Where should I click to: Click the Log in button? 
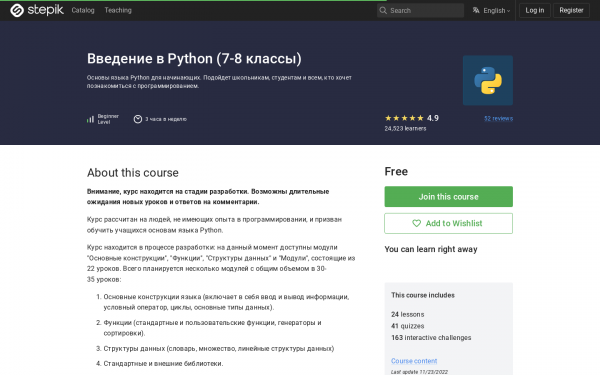(x=535, y=10)
